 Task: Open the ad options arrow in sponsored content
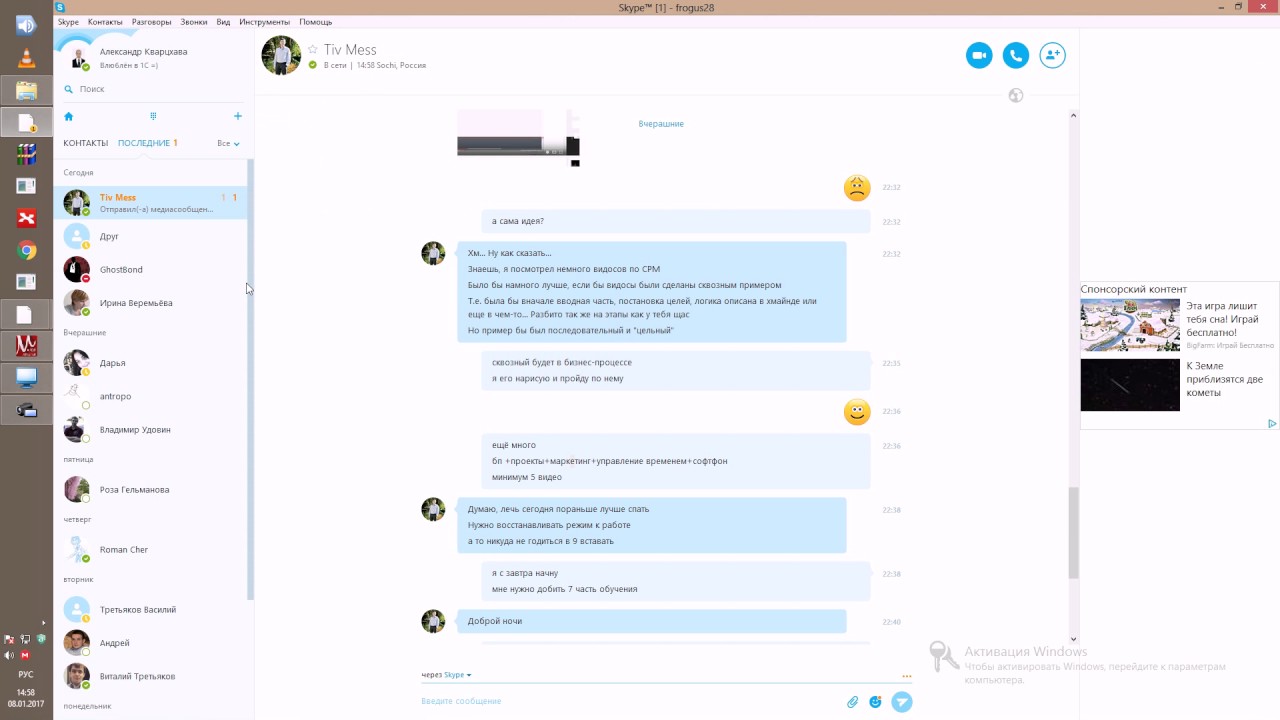click(1272, 423)
